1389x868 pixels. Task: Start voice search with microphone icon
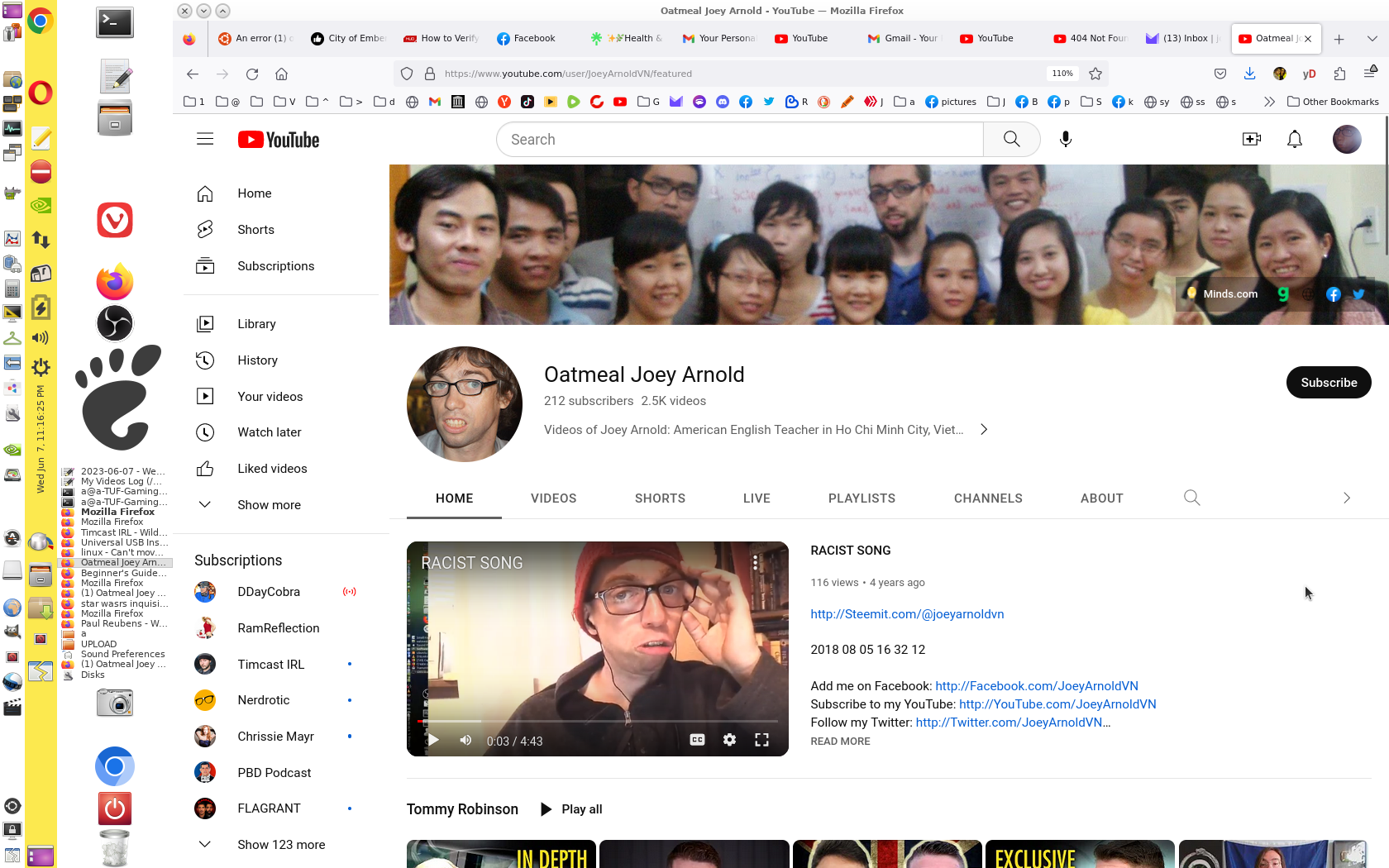[x=1066, y=139]
